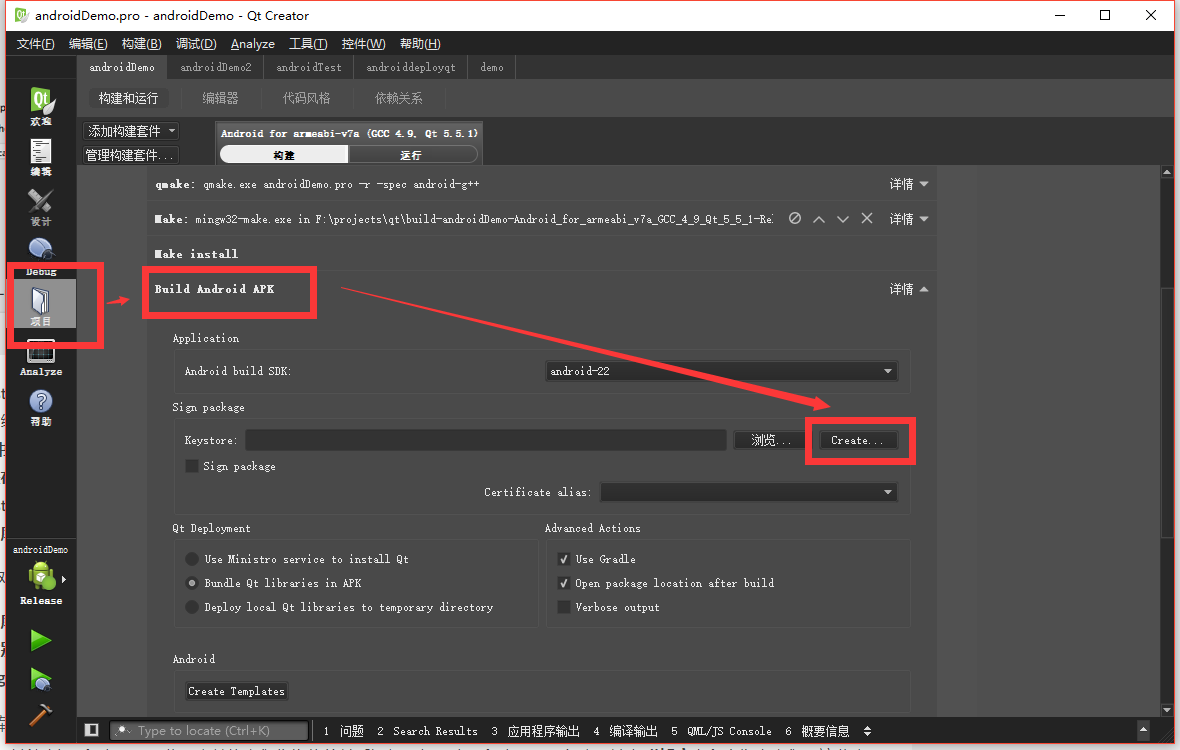
Task: Open the File menu
Action: coord(35,44)
